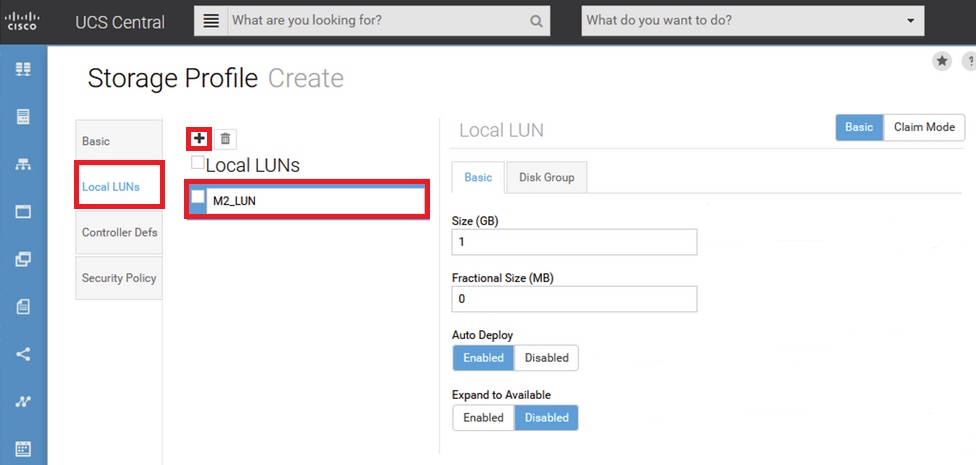Open the calendar sidebar icon
Screen dimensions: 976x465
click(x=23, y=449)
